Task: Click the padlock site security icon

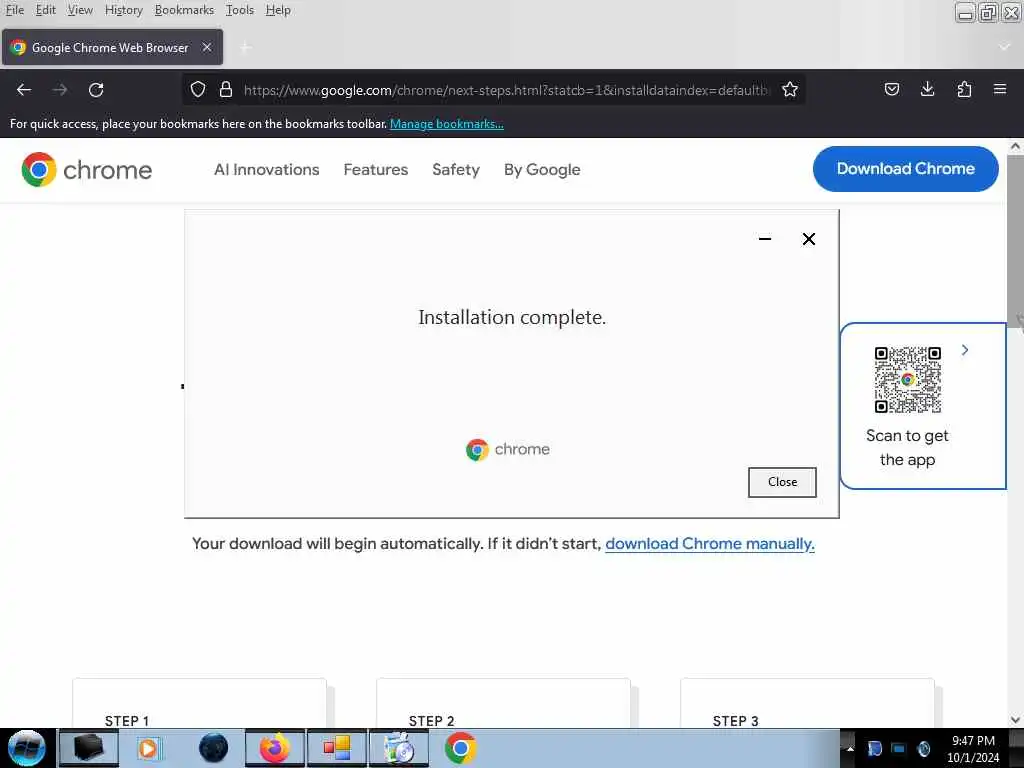Action: coord(226,89)
